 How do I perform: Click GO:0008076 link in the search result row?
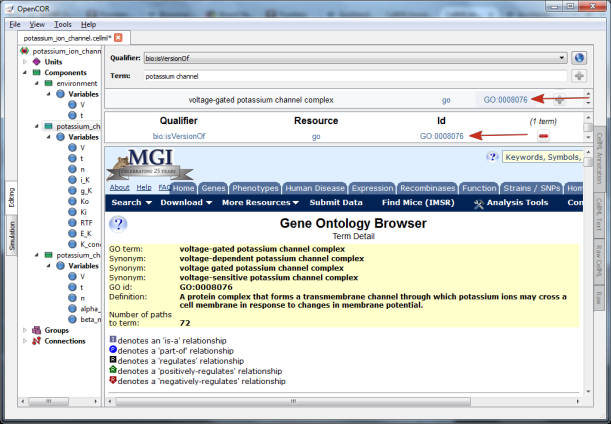point(505,100)
